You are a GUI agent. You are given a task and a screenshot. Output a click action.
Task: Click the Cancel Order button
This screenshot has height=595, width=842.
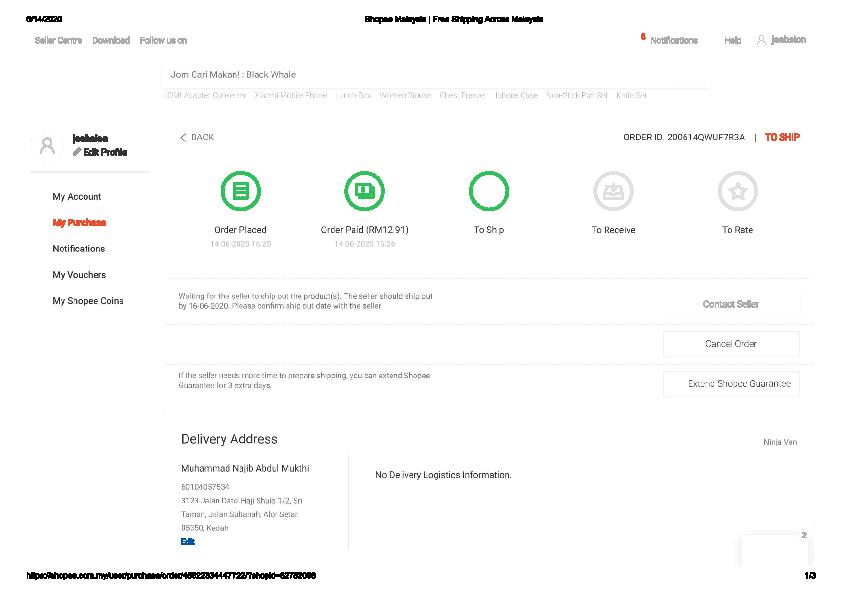pos(731,344)
